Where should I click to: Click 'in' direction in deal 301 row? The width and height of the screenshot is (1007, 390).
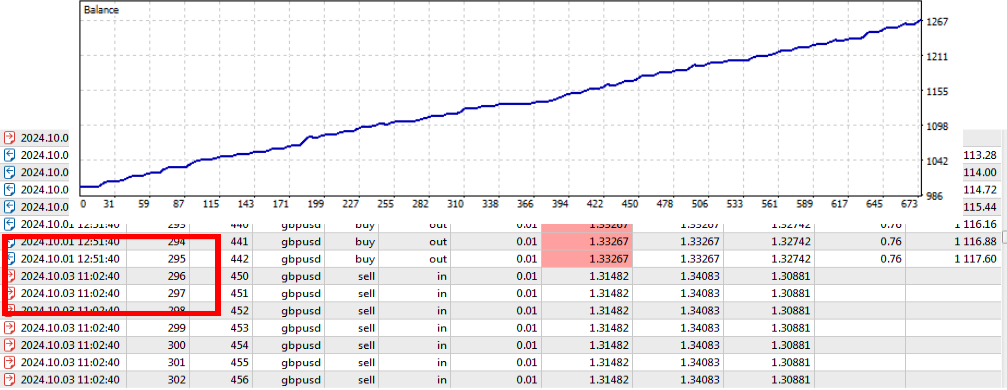click(442, 362)
